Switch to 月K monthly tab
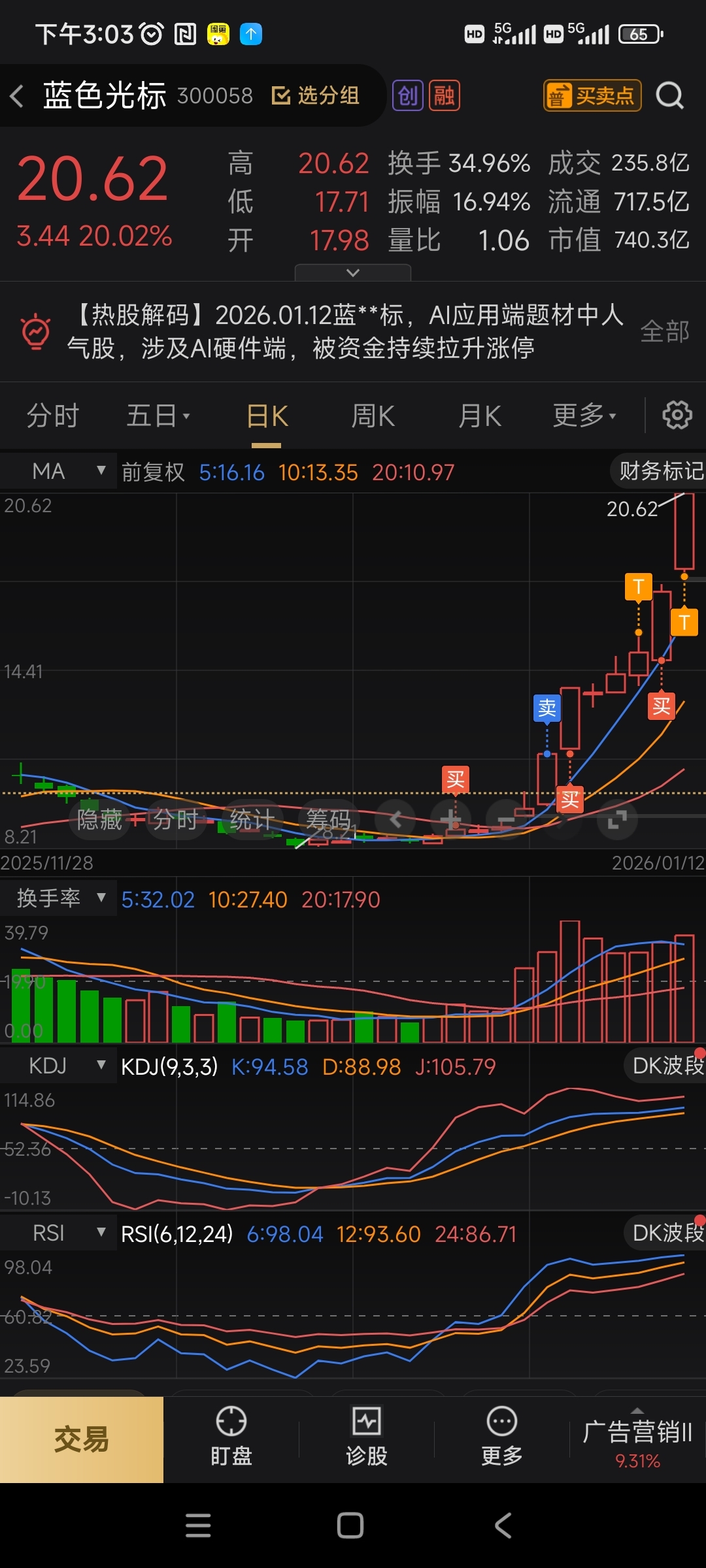 pyautogui.click(x=479, y=416)
